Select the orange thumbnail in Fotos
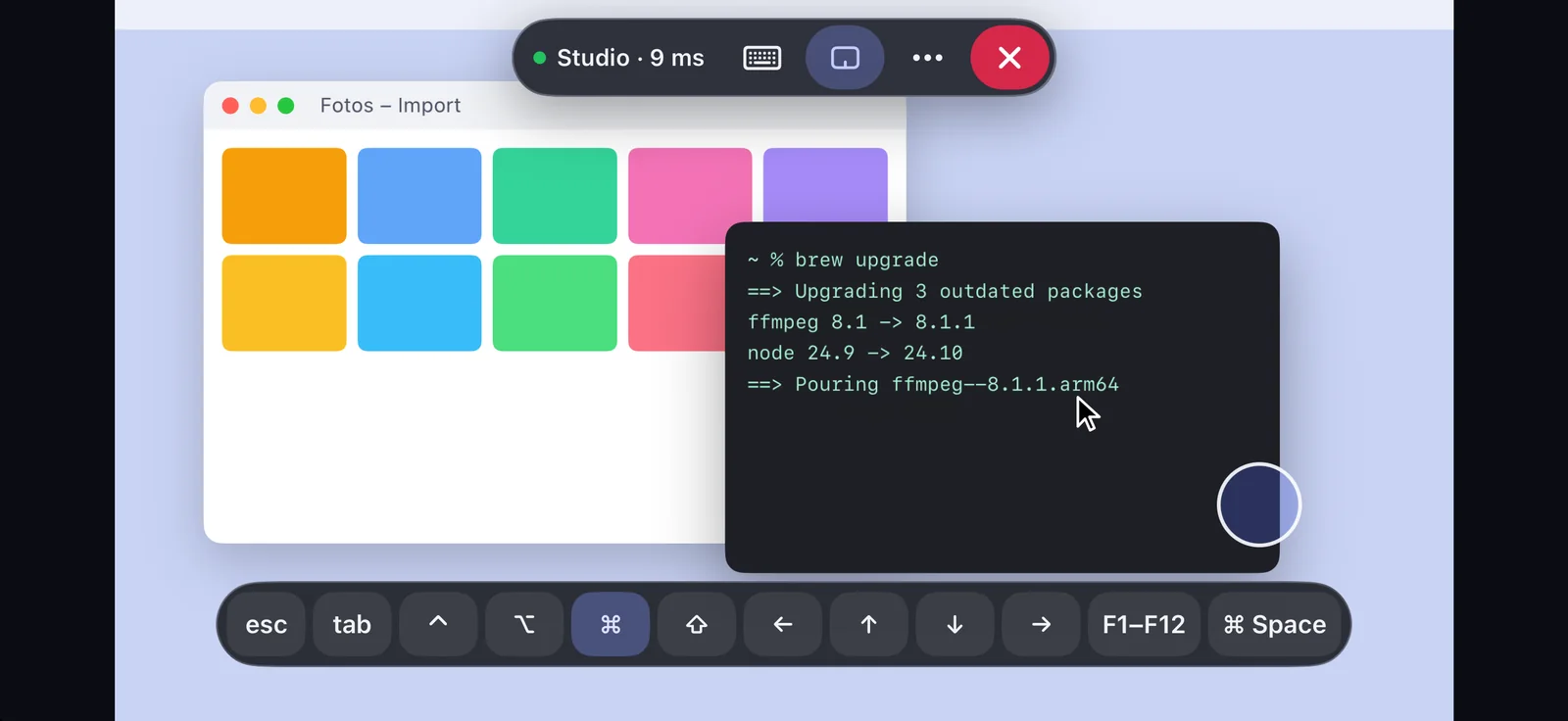 284,196
